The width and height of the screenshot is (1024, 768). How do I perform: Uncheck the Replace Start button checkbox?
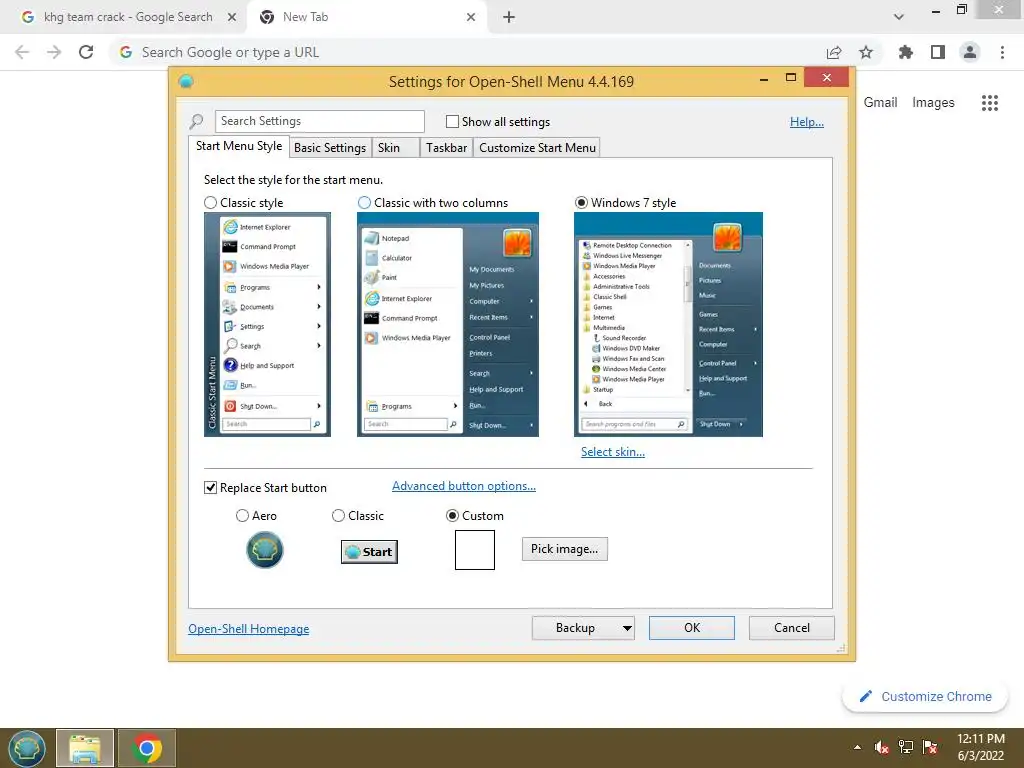(210, 488)
